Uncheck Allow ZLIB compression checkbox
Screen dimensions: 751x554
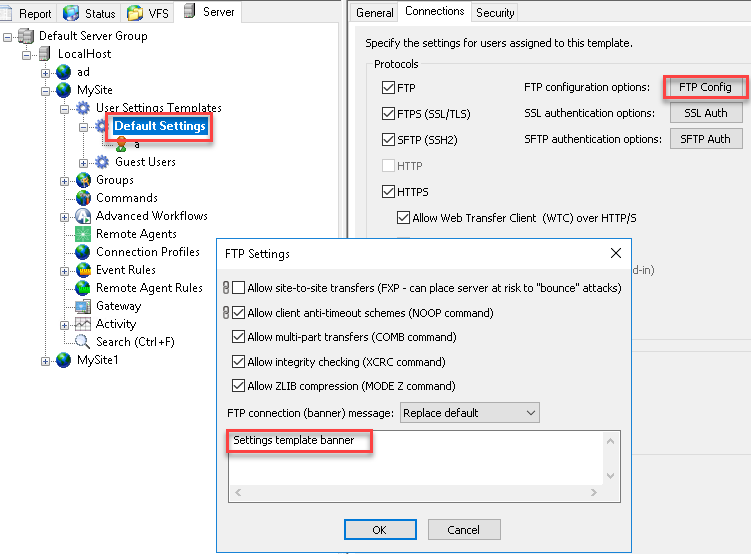pos(239,386)
